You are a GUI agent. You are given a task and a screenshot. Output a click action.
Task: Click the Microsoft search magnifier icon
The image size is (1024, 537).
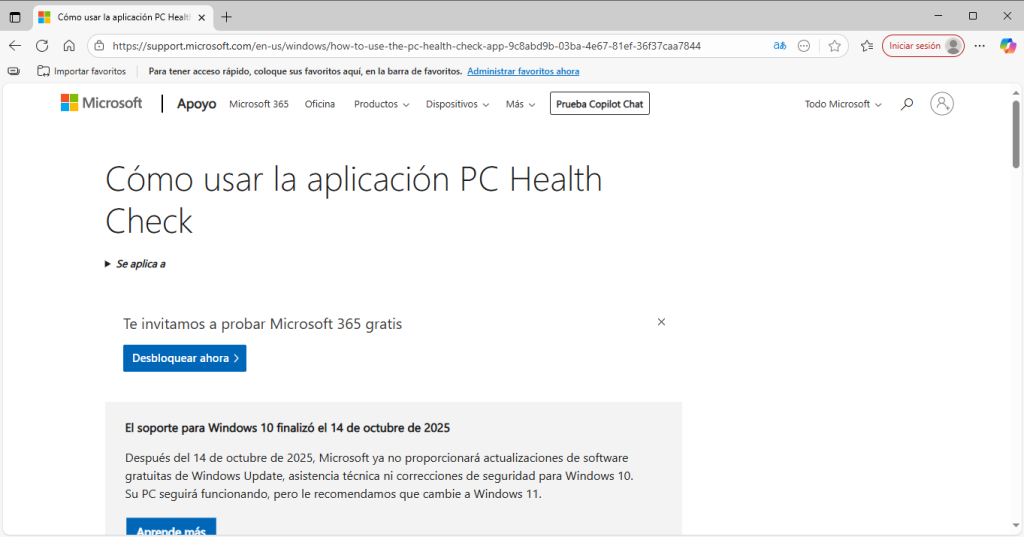click(907, 104)
